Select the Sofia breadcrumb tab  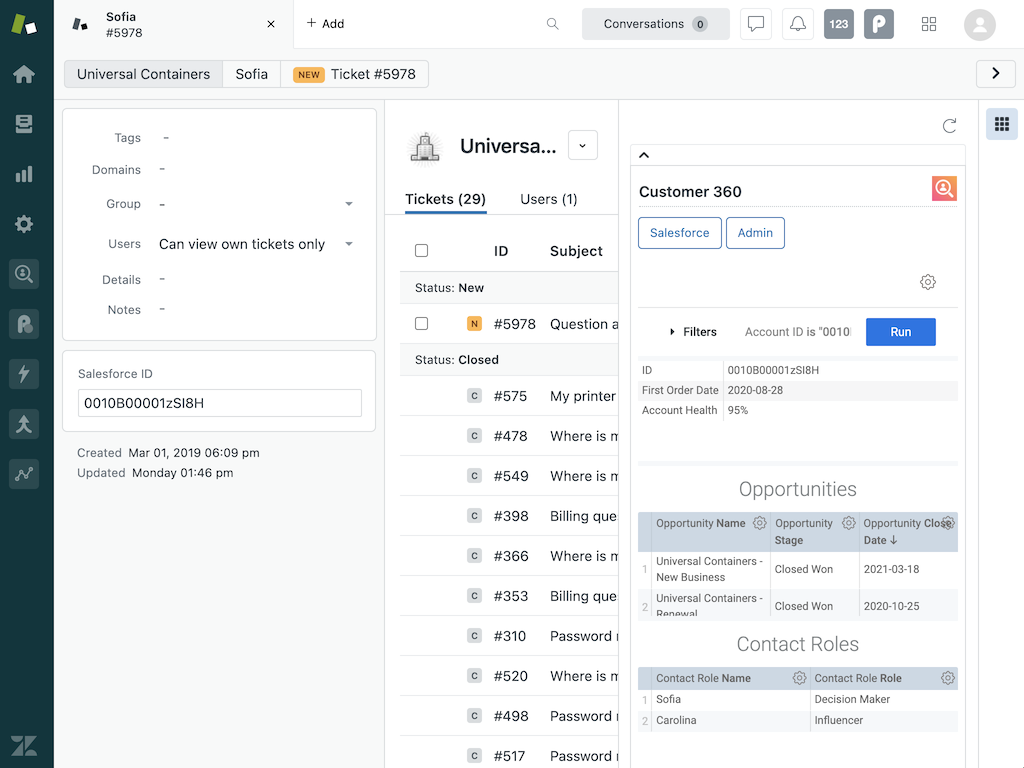(x=251, y=74)
